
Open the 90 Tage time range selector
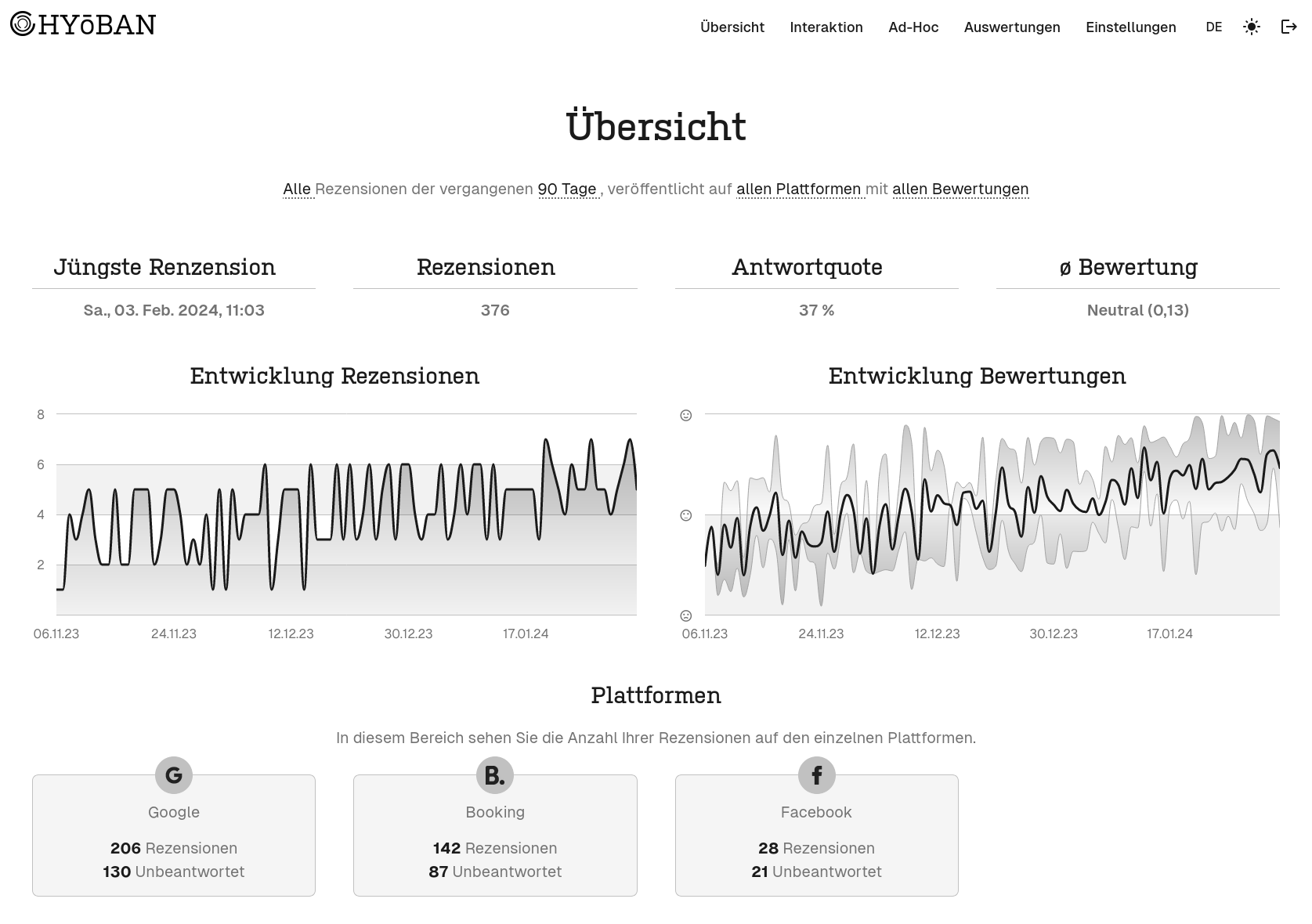click(x=566, y=189)
